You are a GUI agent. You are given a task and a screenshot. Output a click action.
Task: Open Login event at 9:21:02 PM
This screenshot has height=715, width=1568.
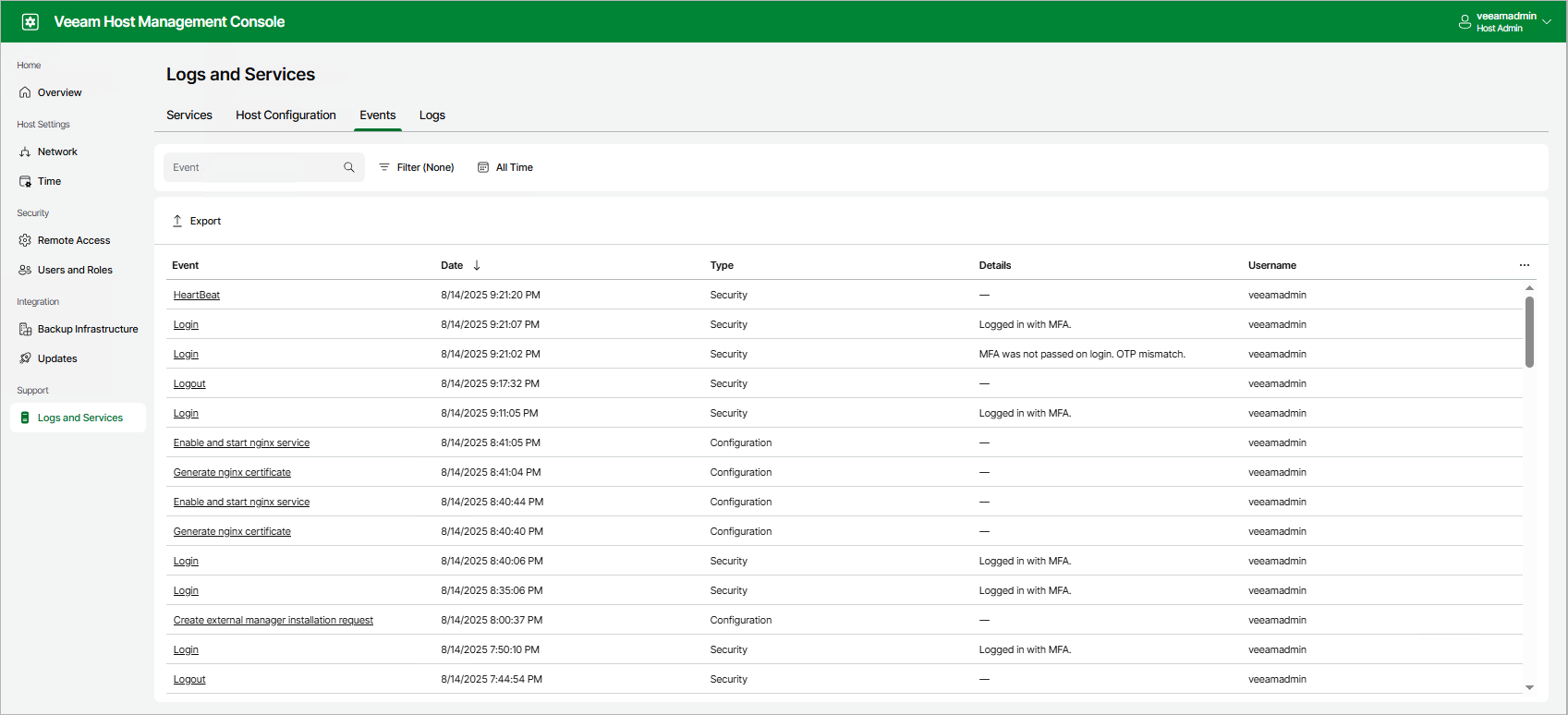tap(186, 354)
